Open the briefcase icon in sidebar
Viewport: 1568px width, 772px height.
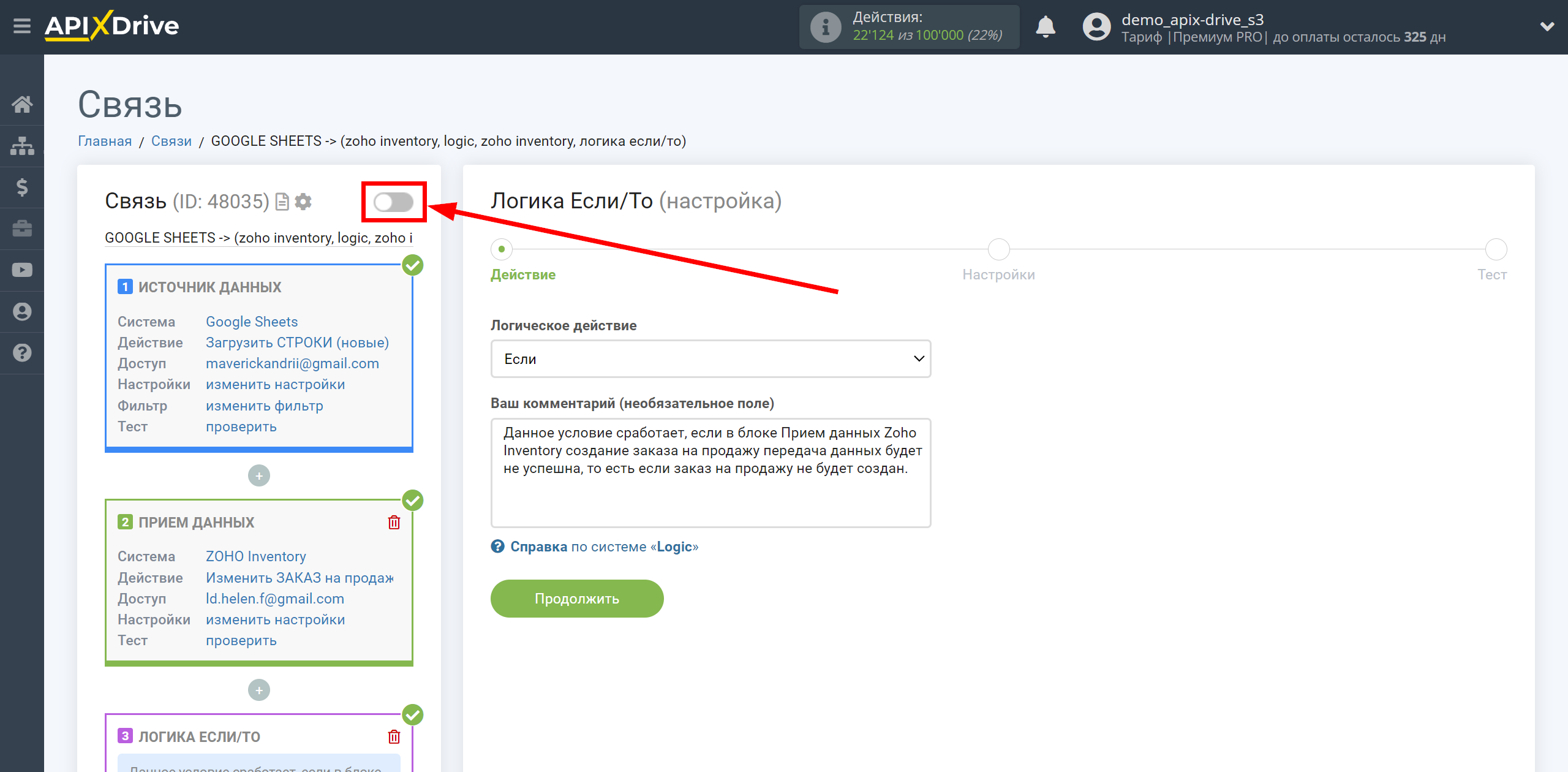point(22,229)
